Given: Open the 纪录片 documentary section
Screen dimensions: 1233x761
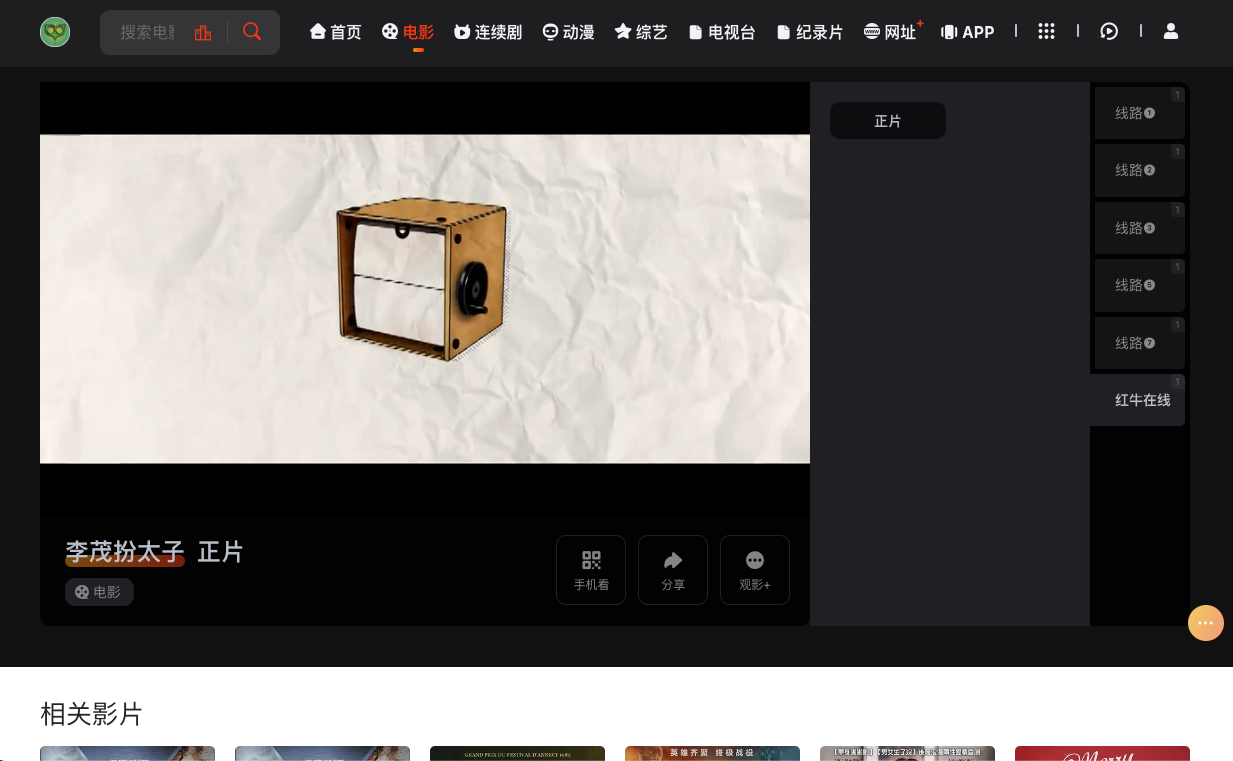Looking at the screenshot, I should point(810,32).
